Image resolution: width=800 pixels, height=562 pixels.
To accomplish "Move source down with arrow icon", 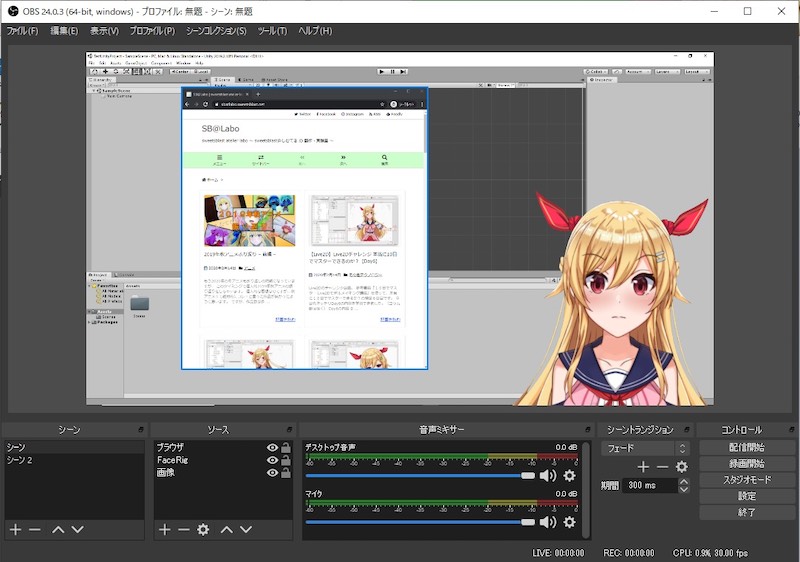I will click(x=246, y=529).
